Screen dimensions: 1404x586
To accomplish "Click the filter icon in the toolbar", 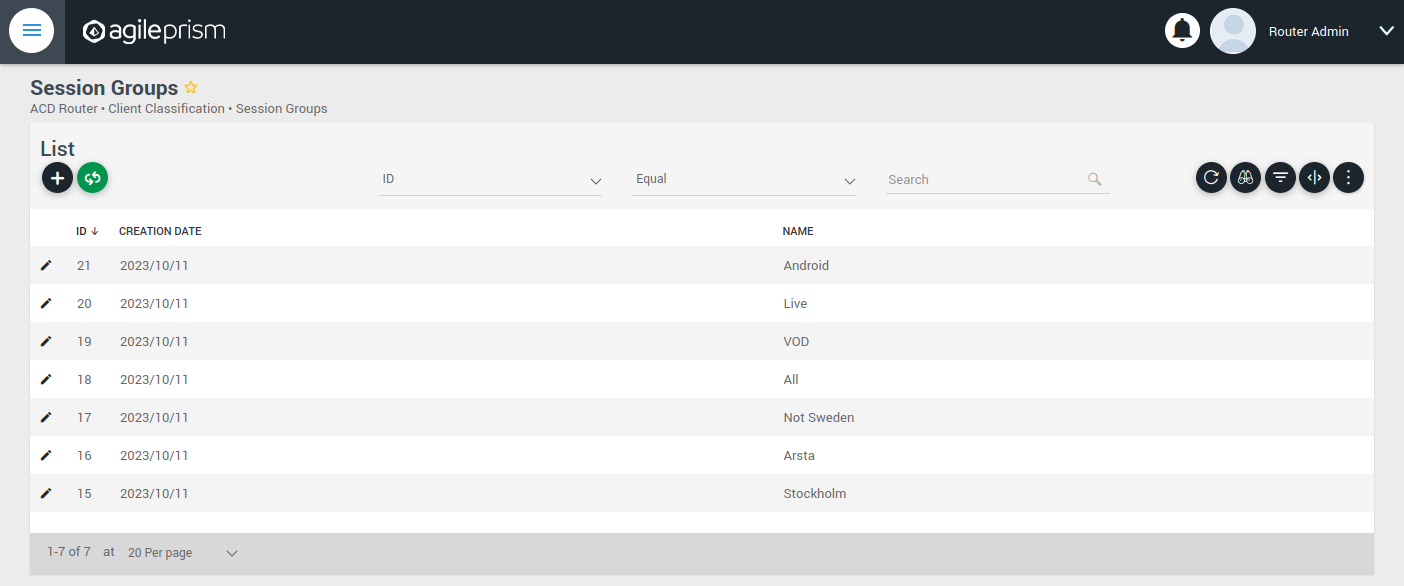I will click(1280, 177).
